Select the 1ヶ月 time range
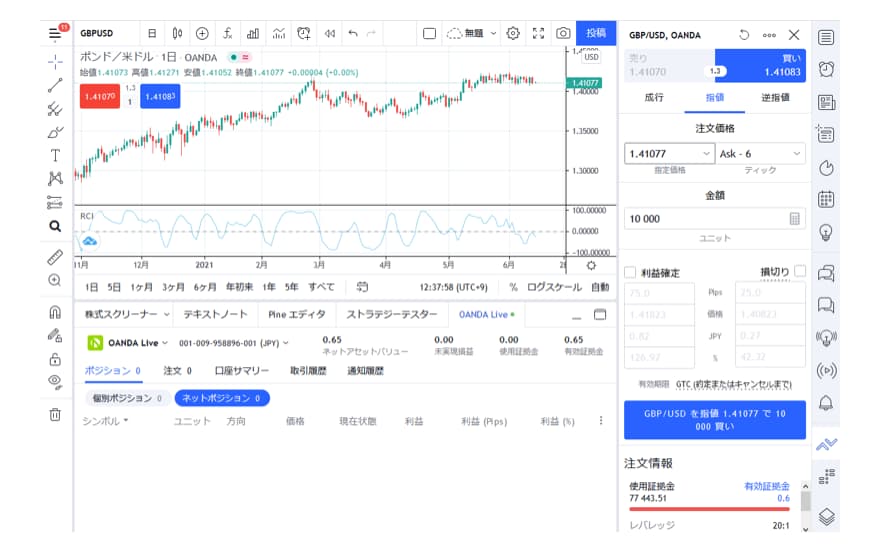This screenshot has height=554, width=880. (141, 287)
